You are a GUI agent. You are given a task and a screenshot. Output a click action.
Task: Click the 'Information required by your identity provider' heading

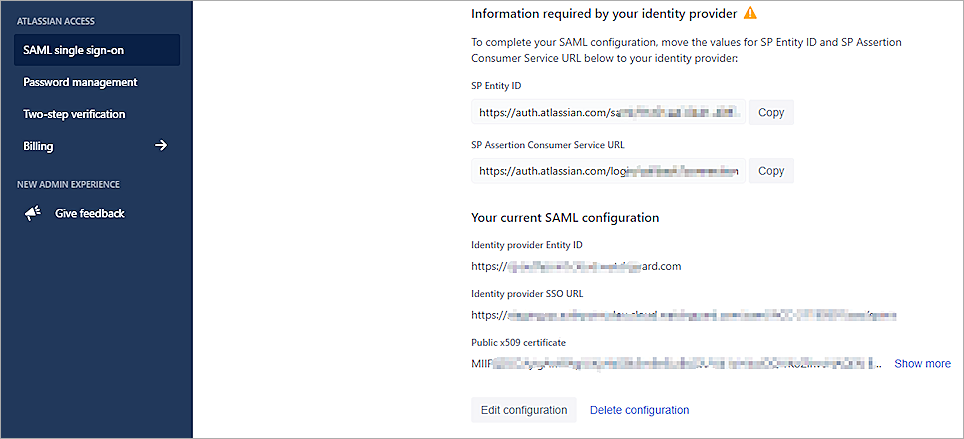tap(604, 14)
